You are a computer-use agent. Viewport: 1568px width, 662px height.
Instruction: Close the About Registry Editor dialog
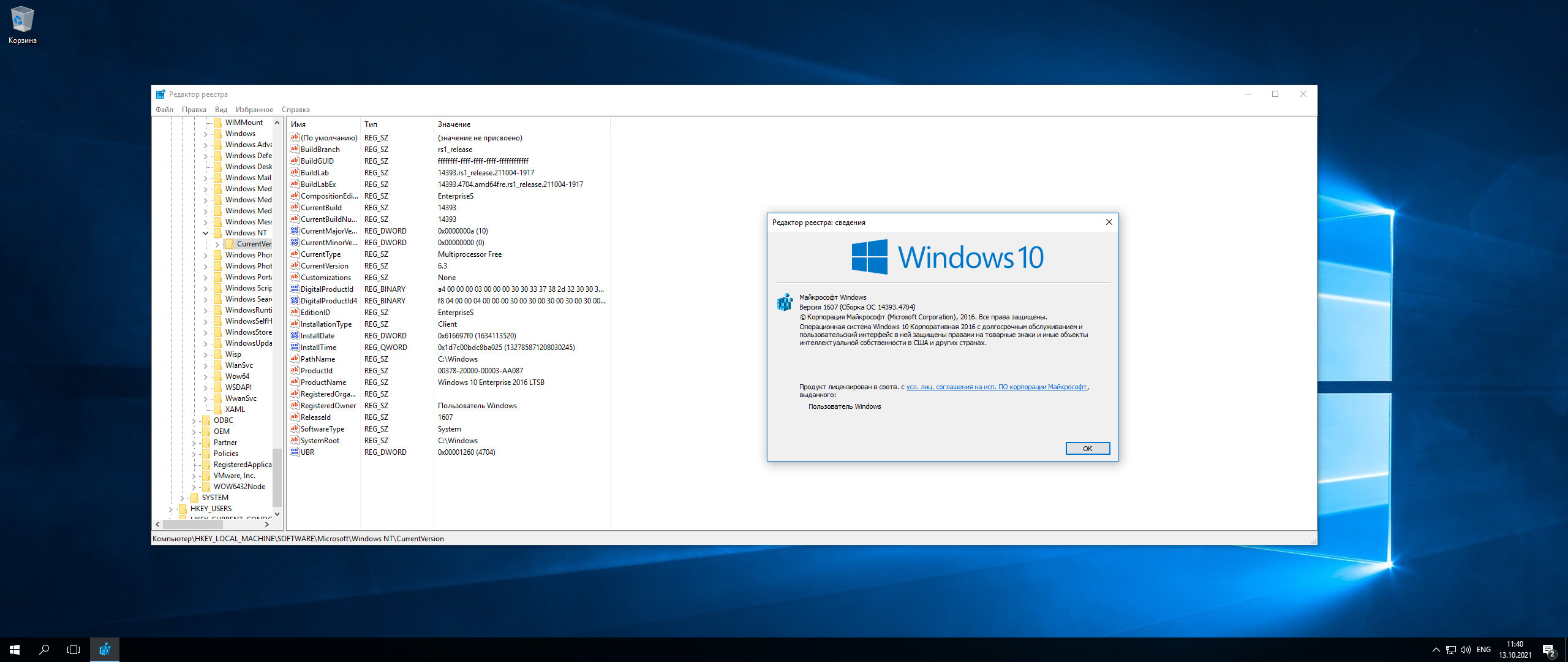pos(1109,222)
